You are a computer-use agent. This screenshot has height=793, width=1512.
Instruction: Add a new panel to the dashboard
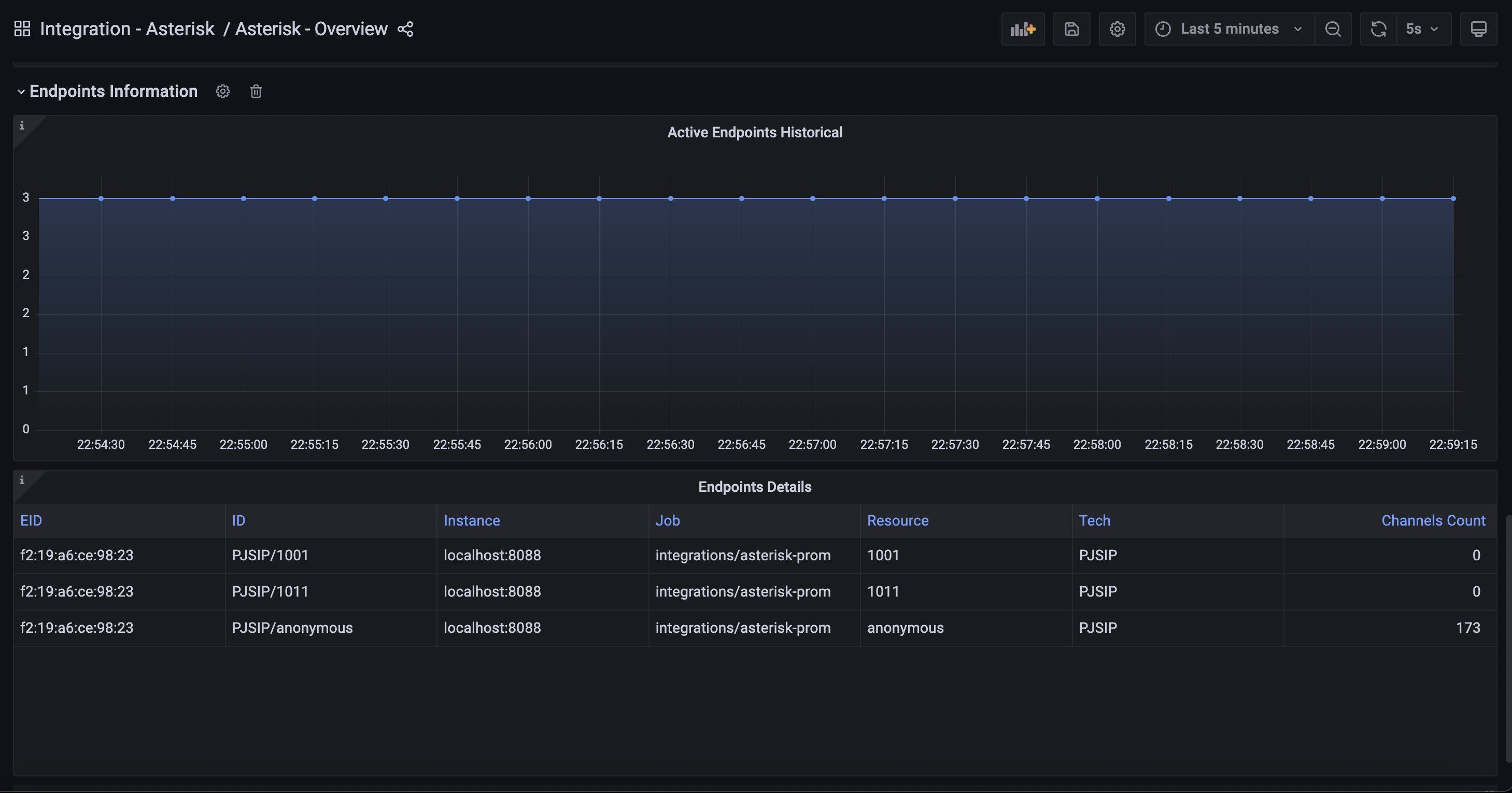click(x=1023, y=28)
